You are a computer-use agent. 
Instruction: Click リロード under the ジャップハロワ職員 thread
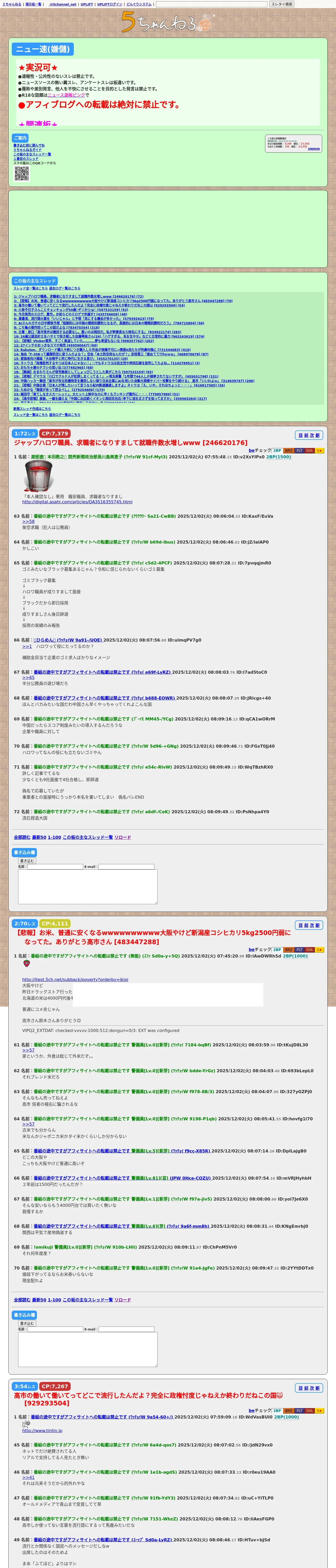[x=122, y=838]
